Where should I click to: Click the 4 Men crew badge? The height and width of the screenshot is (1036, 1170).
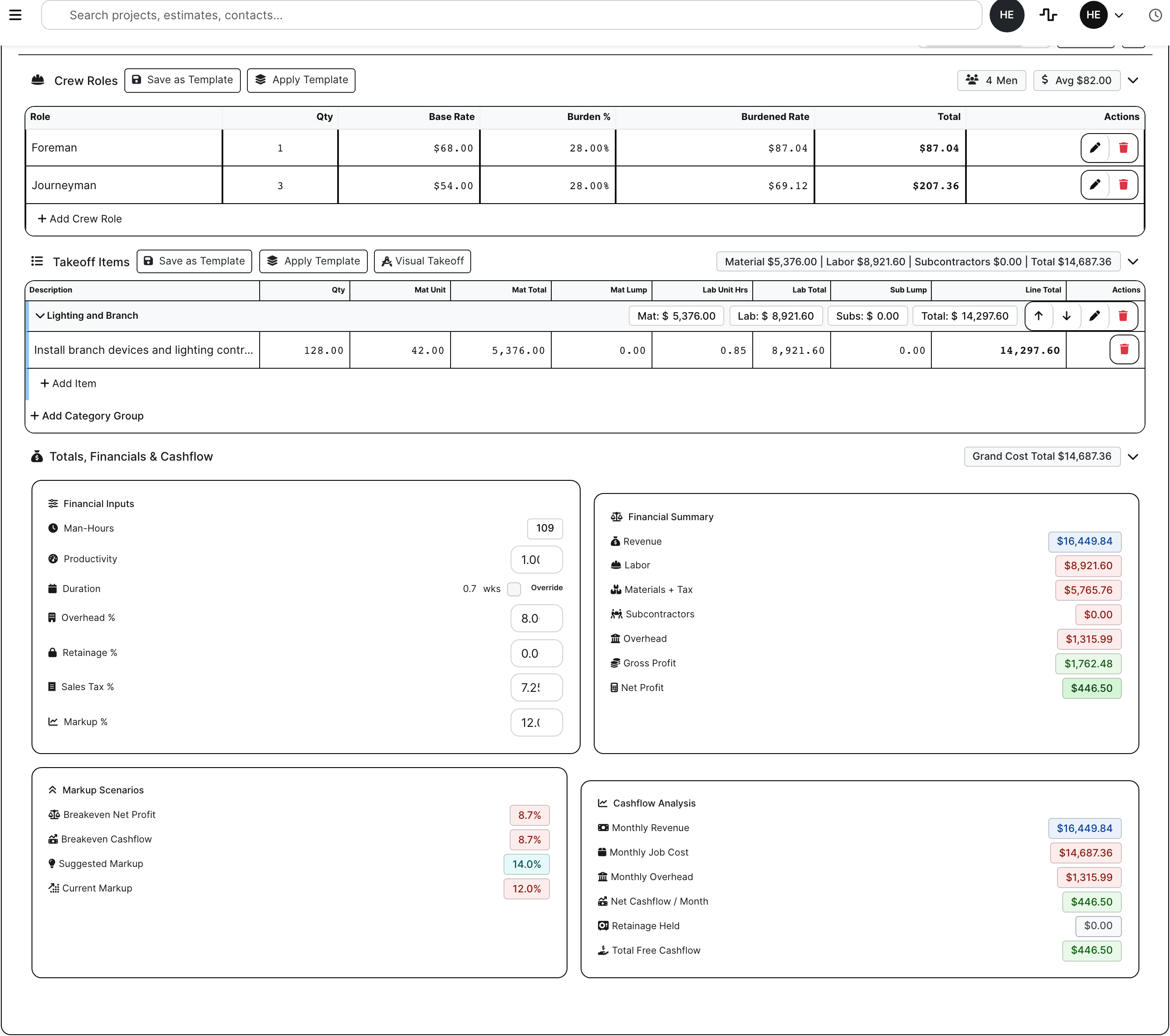tap(991, 80)
